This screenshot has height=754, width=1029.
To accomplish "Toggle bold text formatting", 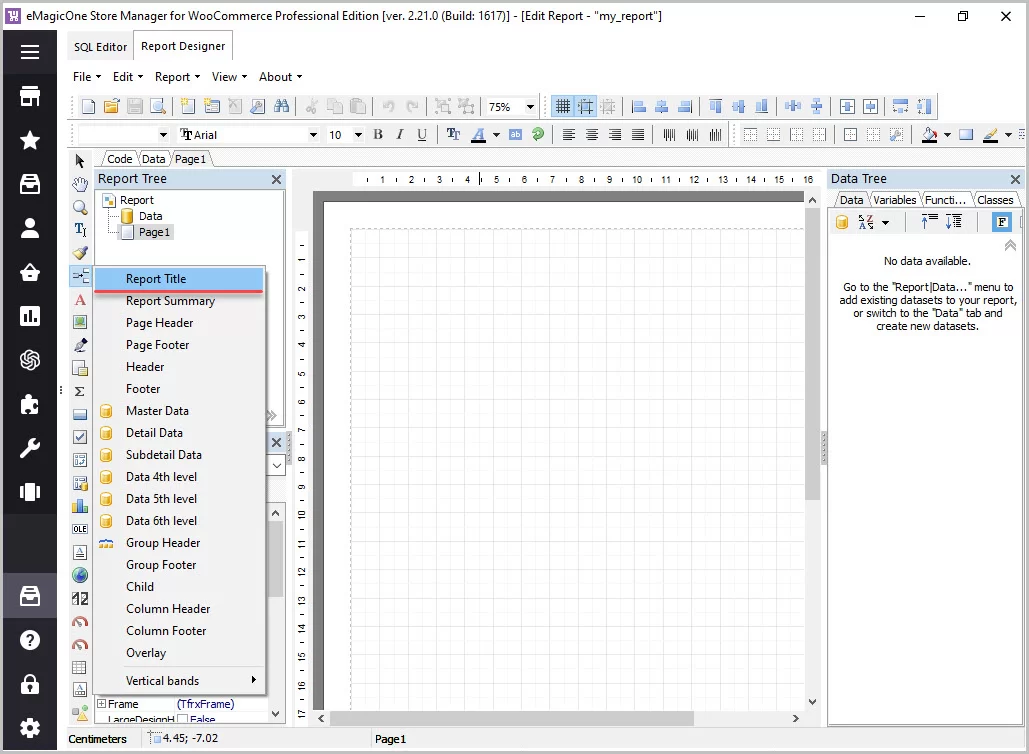I will [x=378, y=135].
